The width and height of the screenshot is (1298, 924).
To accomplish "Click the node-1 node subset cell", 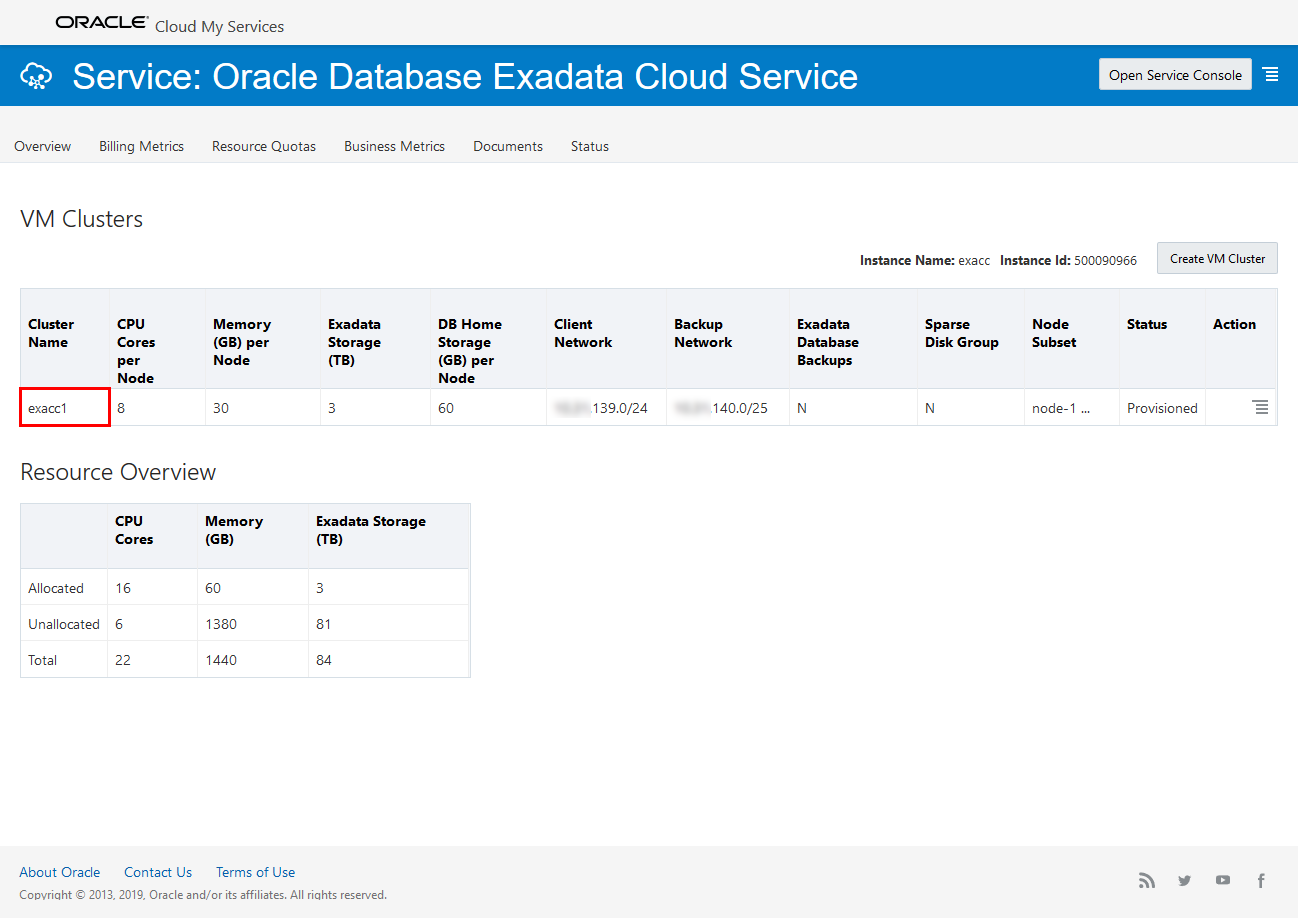I will tap(1072, 408).
